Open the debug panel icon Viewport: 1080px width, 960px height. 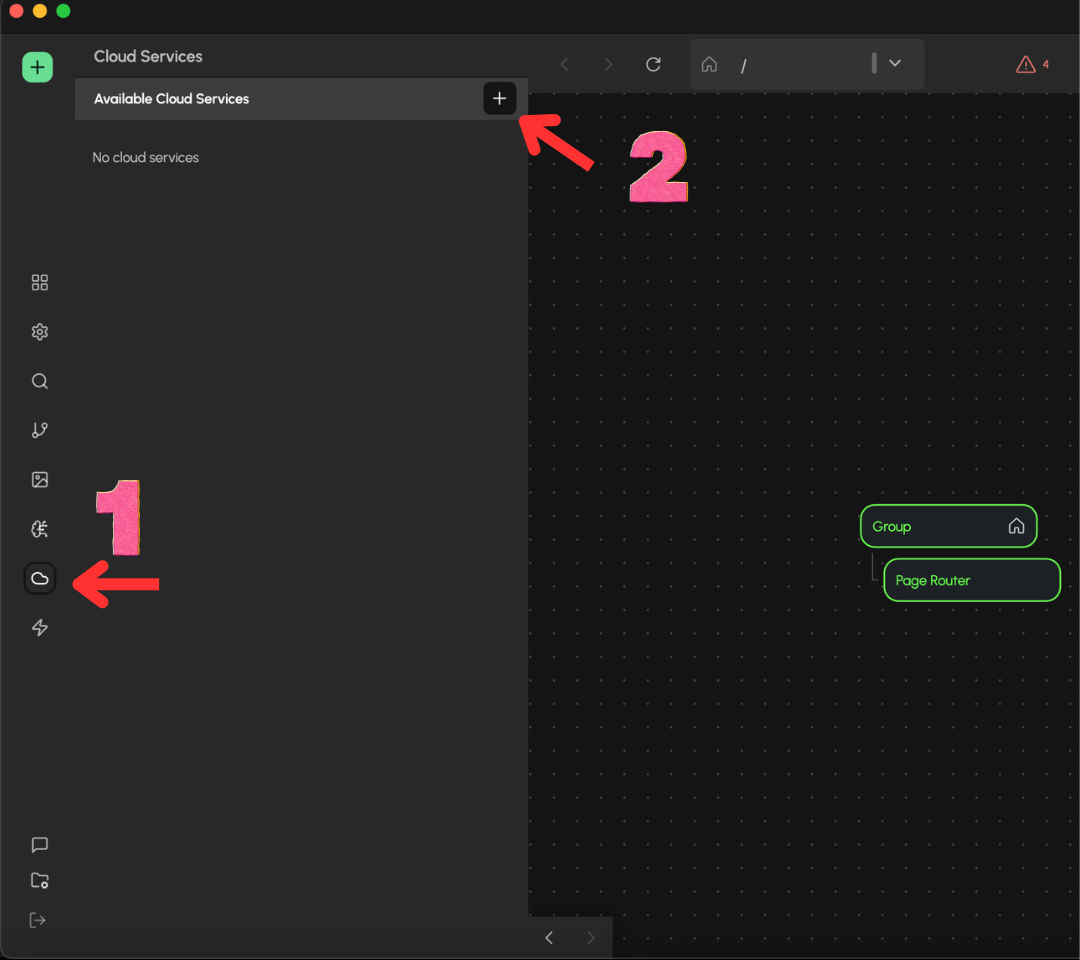(x=40, y=528)
